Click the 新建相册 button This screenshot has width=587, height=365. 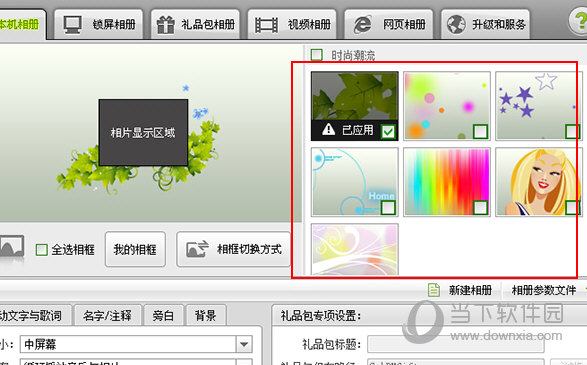460,290
